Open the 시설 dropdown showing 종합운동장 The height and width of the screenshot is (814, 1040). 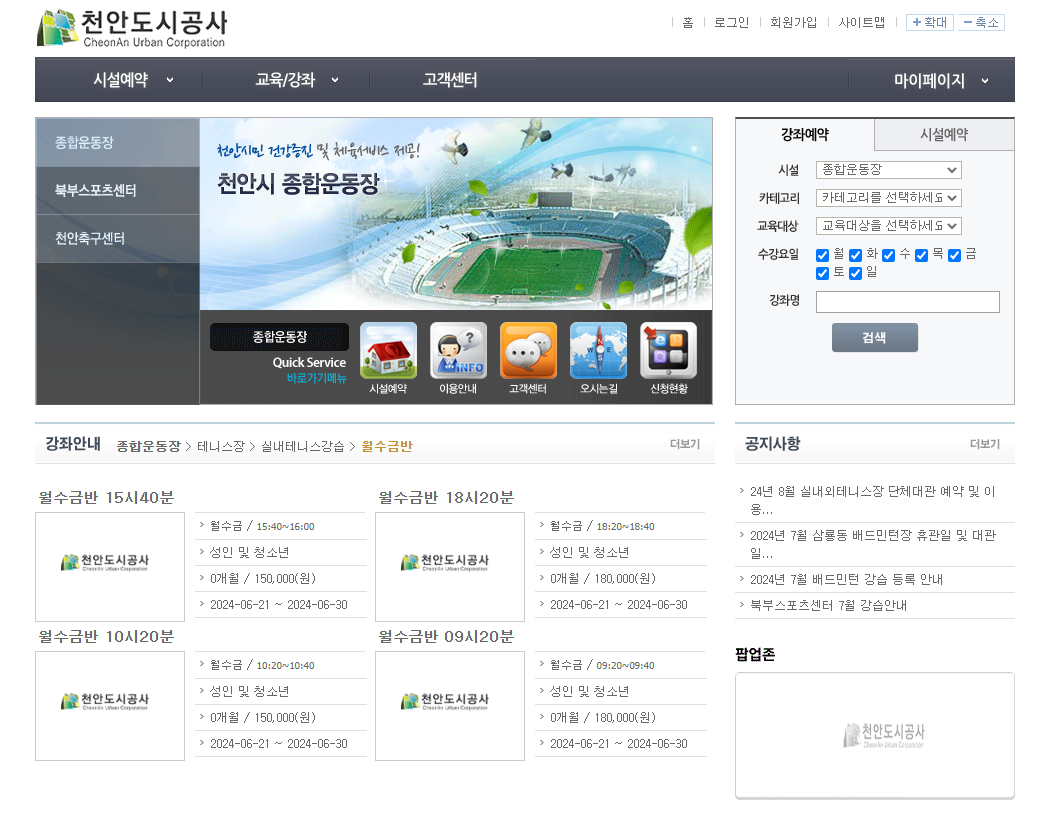click(889, 170)
